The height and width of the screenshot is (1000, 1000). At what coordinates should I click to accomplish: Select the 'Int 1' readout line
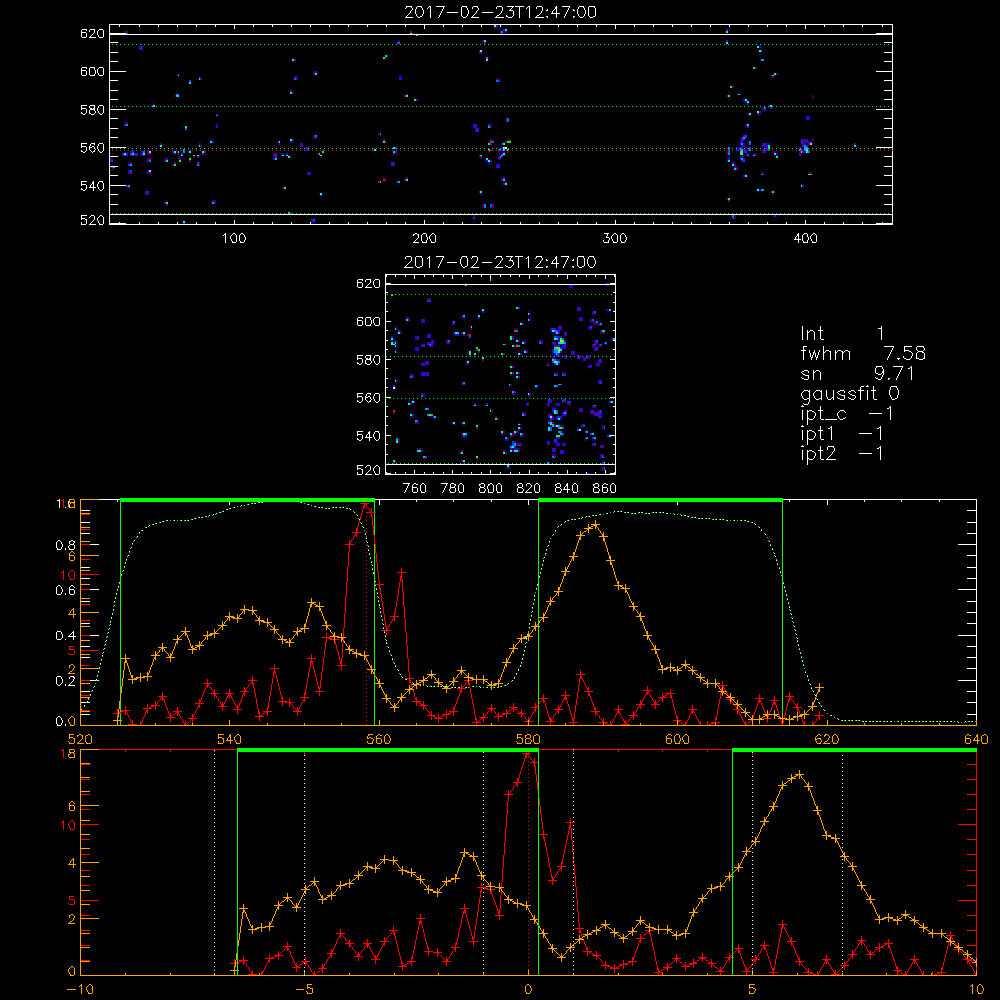pyautogui.click(x=842, y=334)
